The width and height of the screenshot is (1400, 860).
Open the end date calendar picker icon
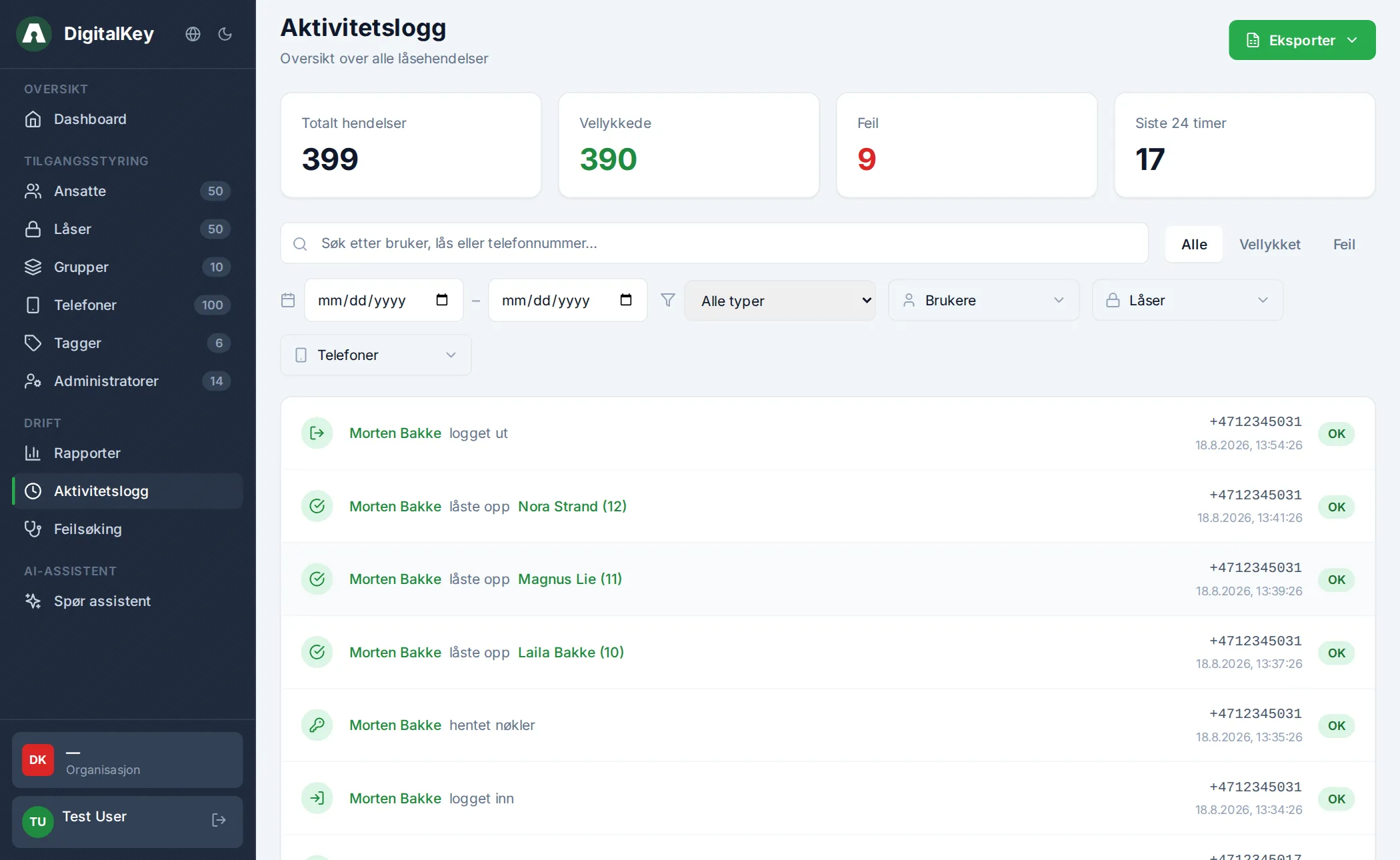point(626,300)
